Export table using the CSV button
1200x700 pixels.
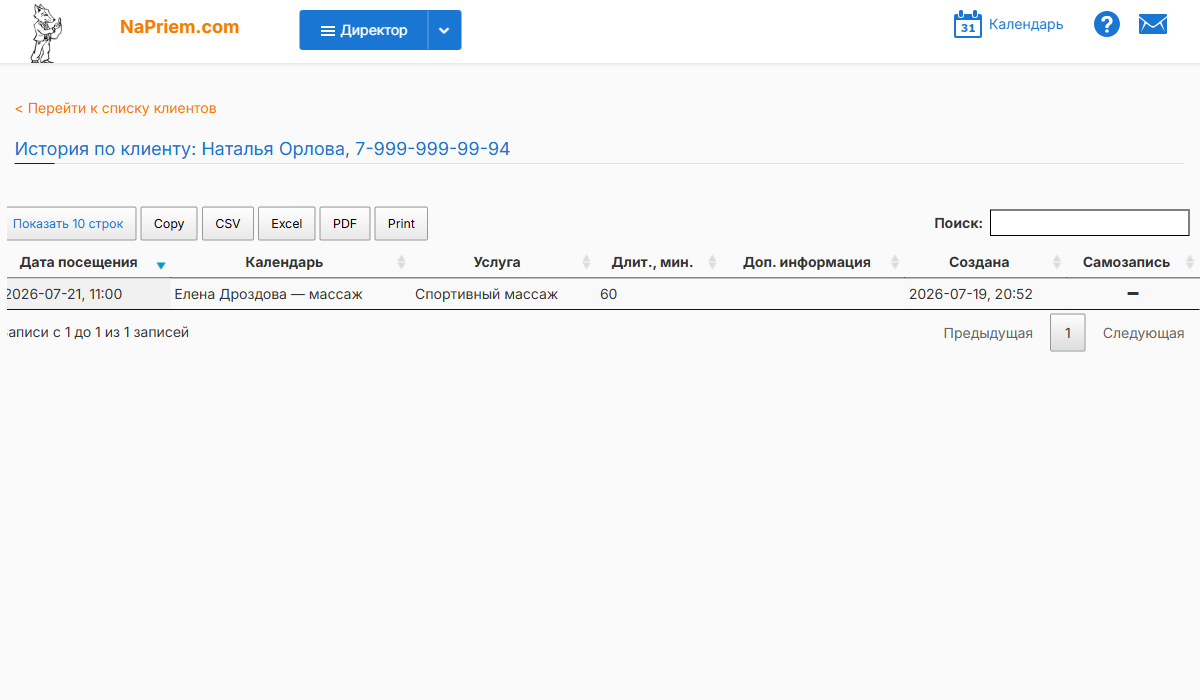(x=228, y=224)
